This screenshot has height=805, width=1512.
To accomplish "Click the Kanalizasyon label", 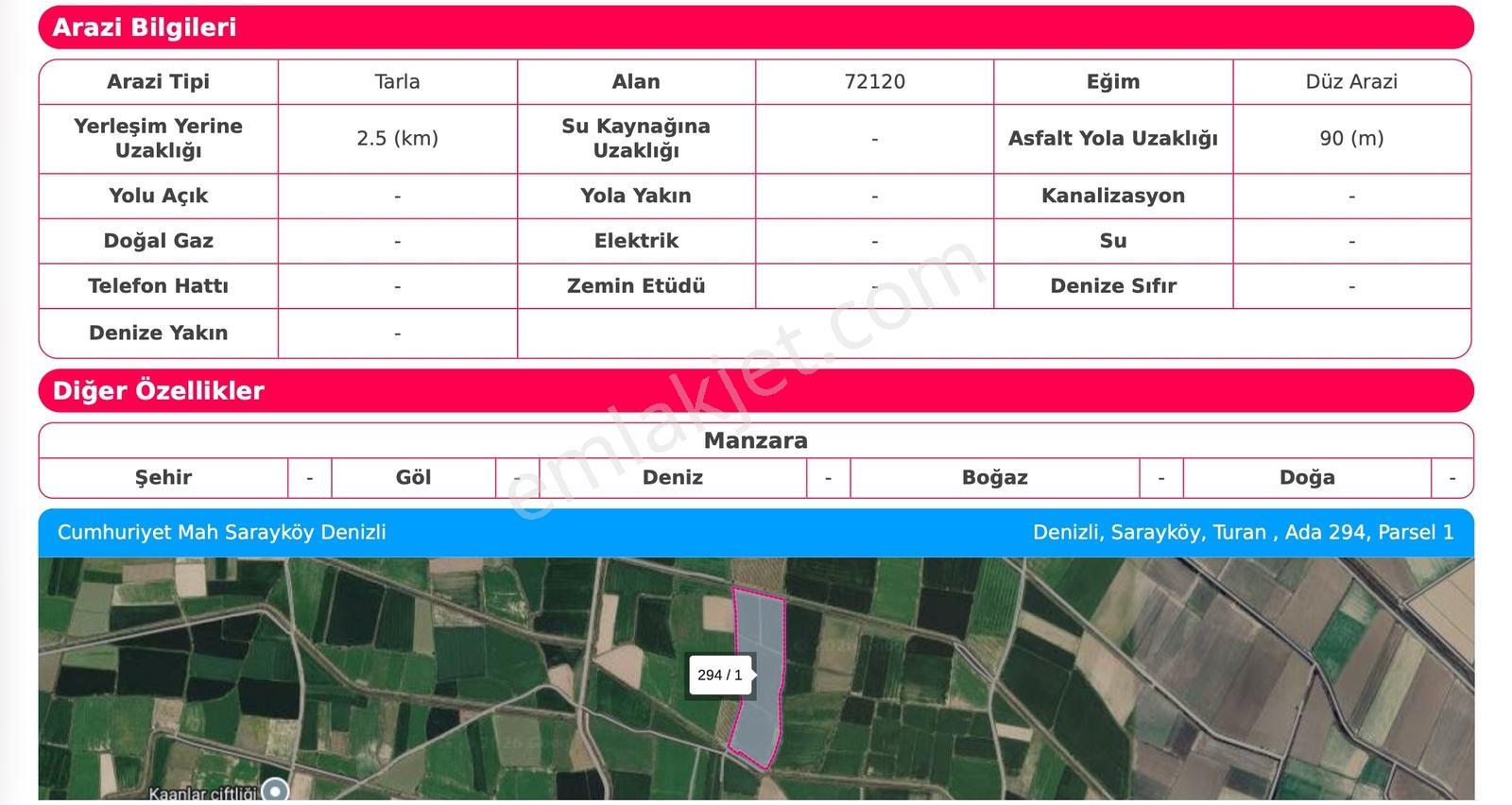I will (x=1113, y=197).
